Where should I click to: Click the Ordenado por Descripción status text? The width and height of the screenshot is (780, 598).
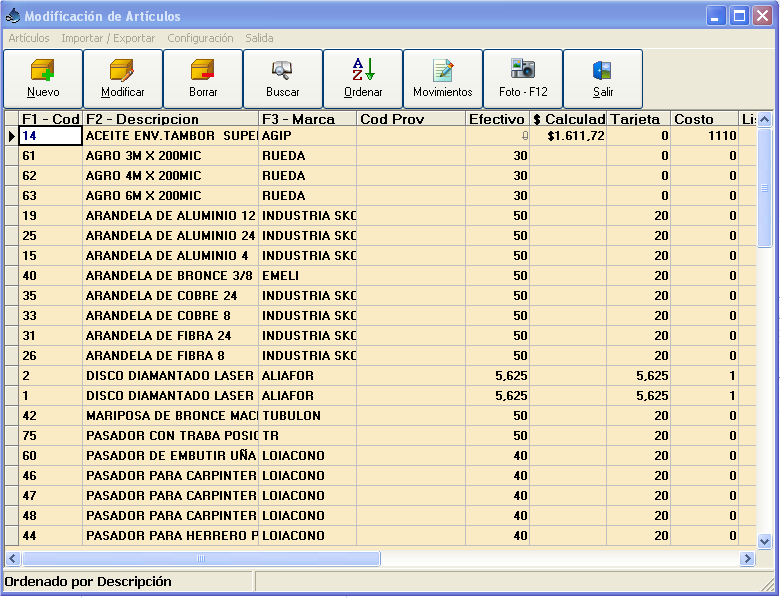click(88, 582)
